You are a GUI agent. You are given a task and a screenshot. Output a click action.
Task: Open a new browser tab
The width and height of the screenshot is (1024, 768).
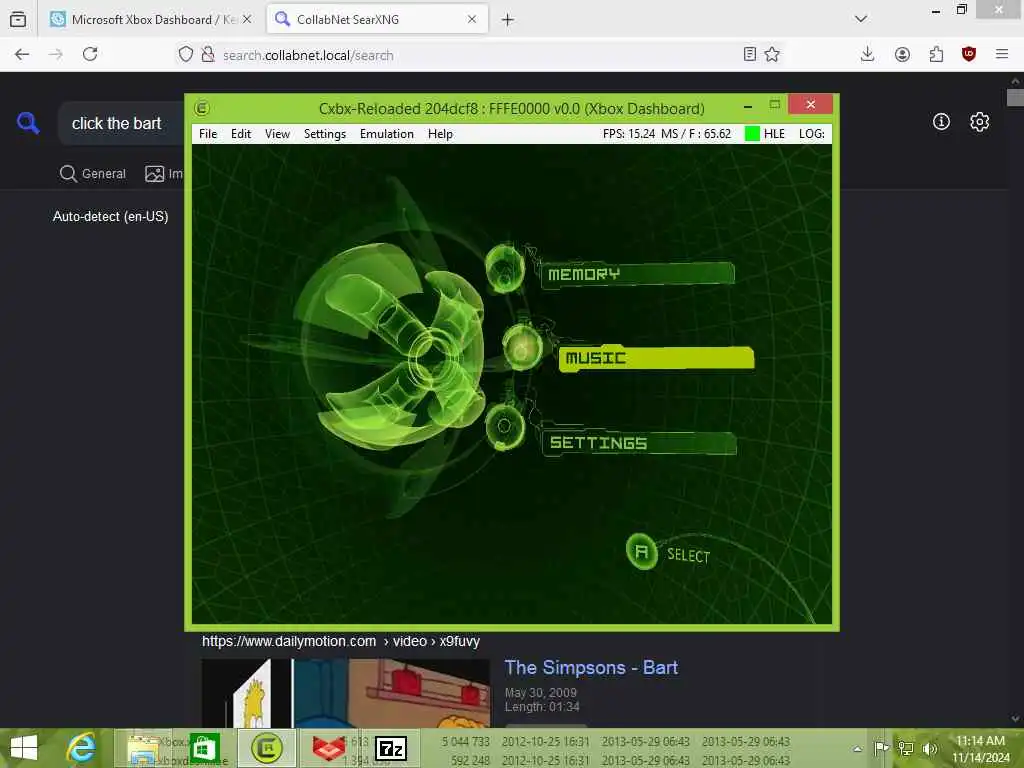[x=507, y=20]
